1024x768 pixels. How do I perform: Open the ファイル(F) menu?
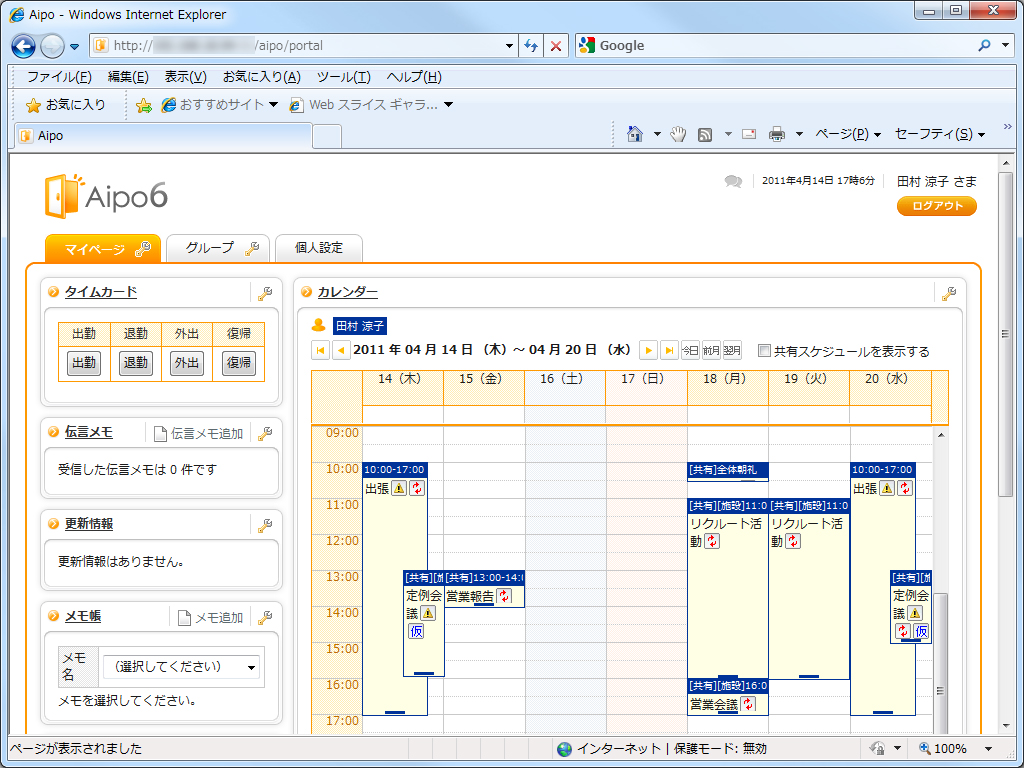pyautogui.click(x=59, y=77)
